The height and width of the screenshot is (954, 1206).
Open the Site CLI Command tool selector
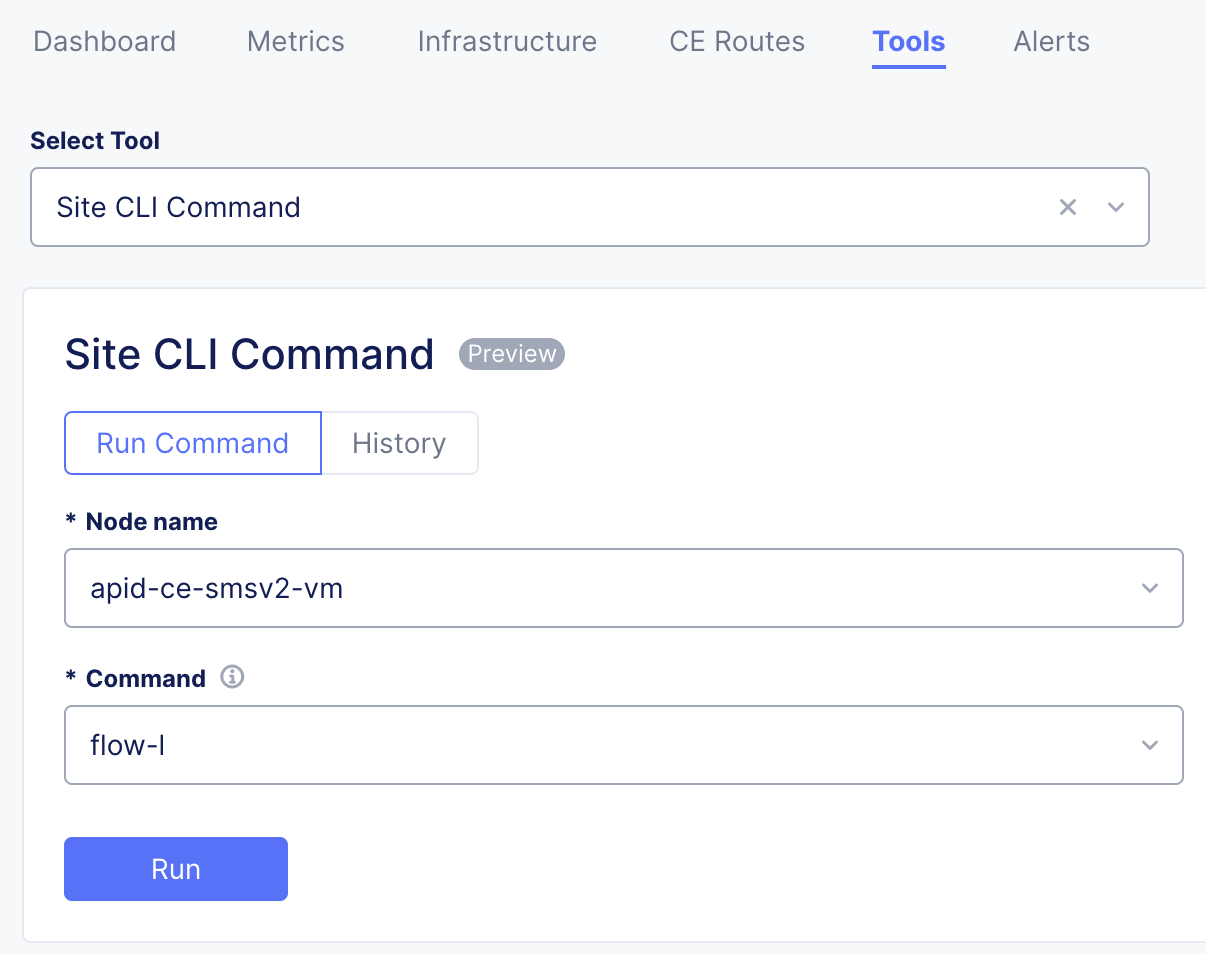point(590,207)
